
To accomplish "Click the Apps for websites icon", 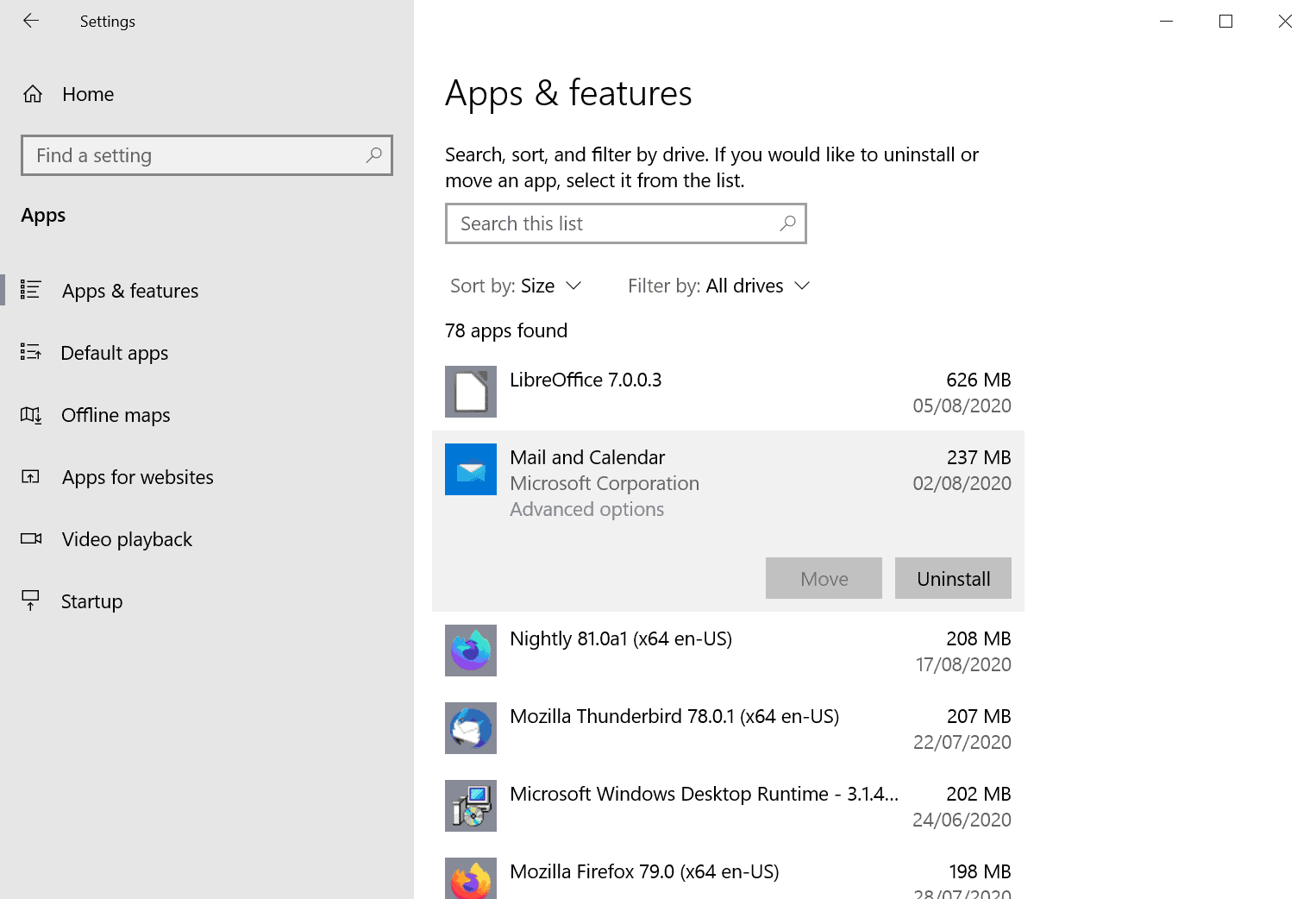I will [x=31, y=477].
